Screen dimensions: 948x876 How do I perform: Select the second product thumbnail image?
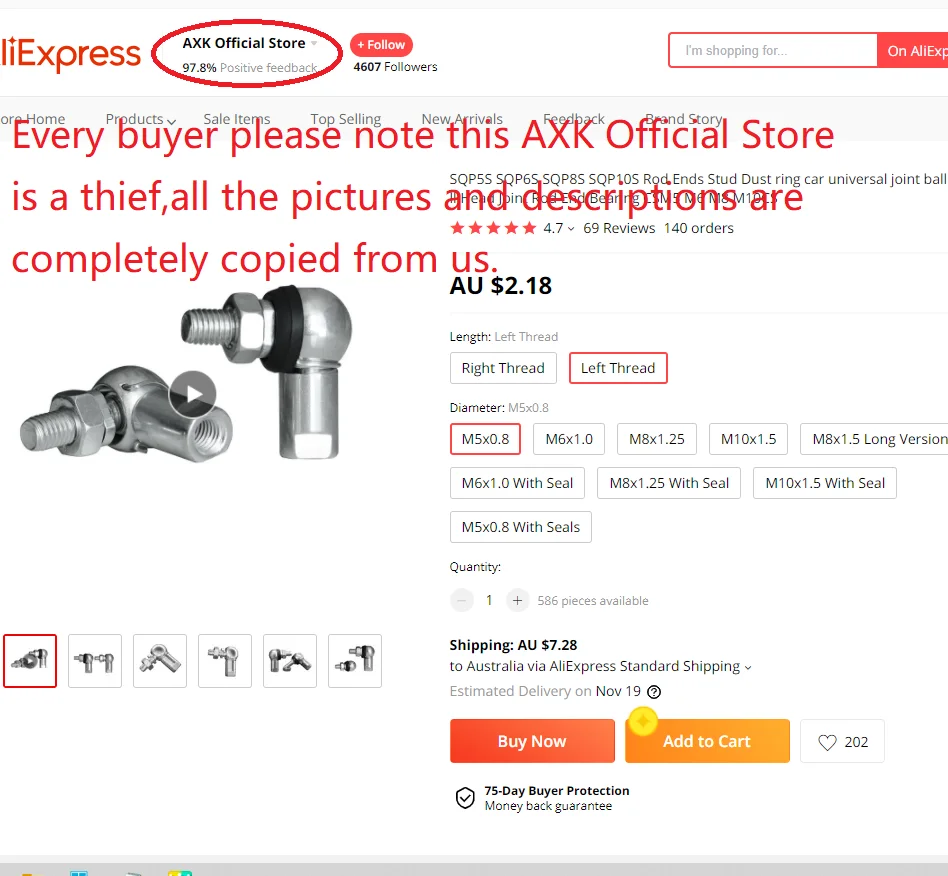click(x=95, y=661)
